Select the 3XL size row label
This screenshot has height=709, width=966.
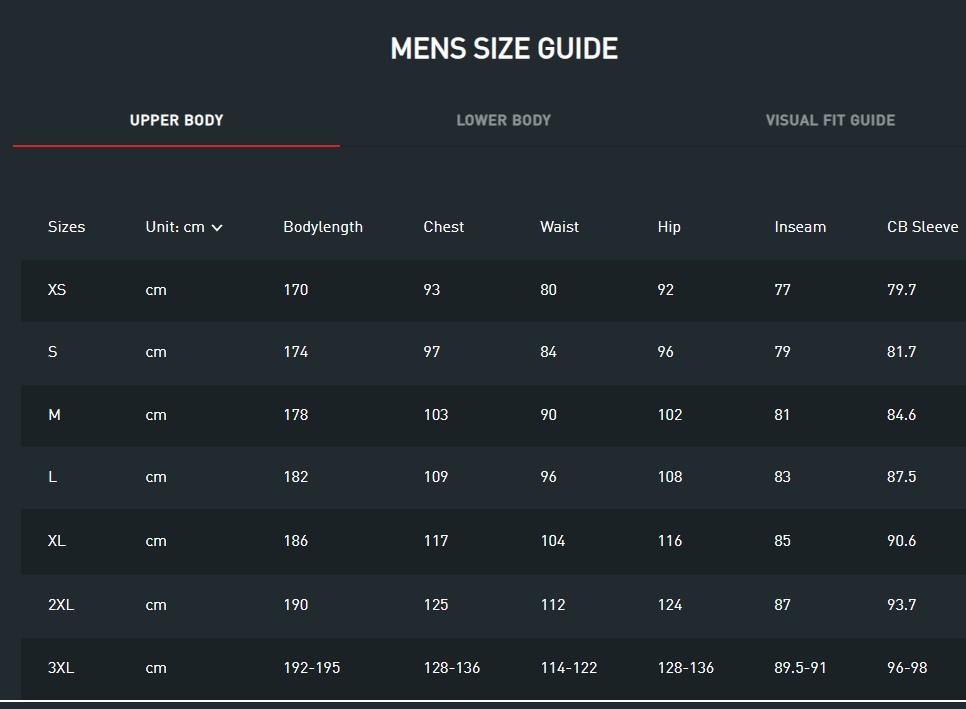click(61, 668)
